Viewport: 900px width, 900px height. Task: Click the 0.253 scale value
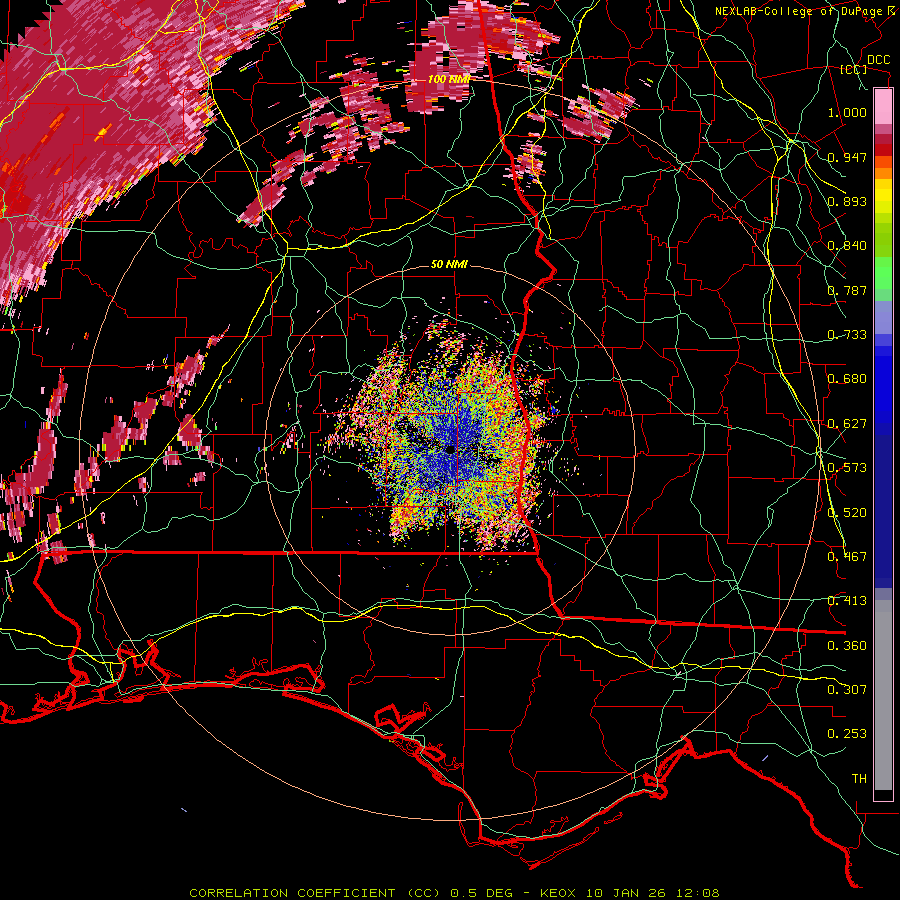(847, 734)
